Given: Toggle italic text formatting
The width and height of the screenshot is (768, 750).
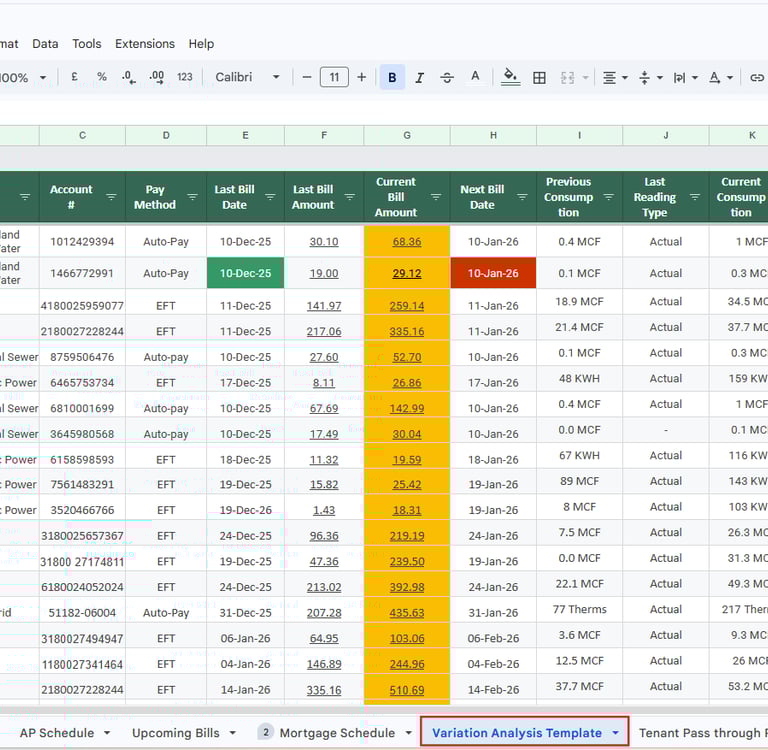Looking at the screenshot, I should tap(419, 77).
